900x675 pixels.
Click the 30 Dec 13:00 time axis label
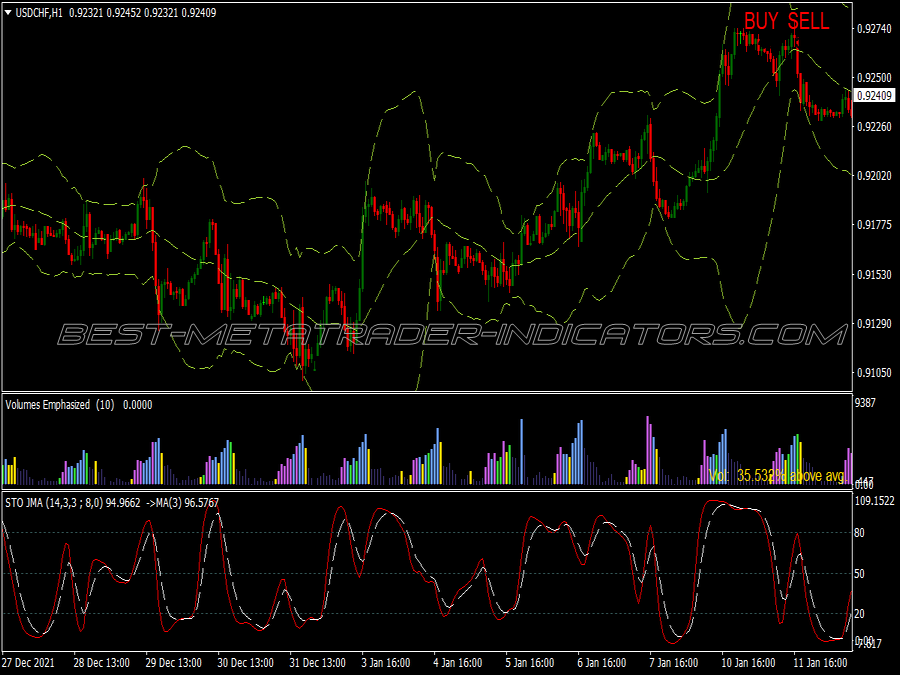point(246,662)
